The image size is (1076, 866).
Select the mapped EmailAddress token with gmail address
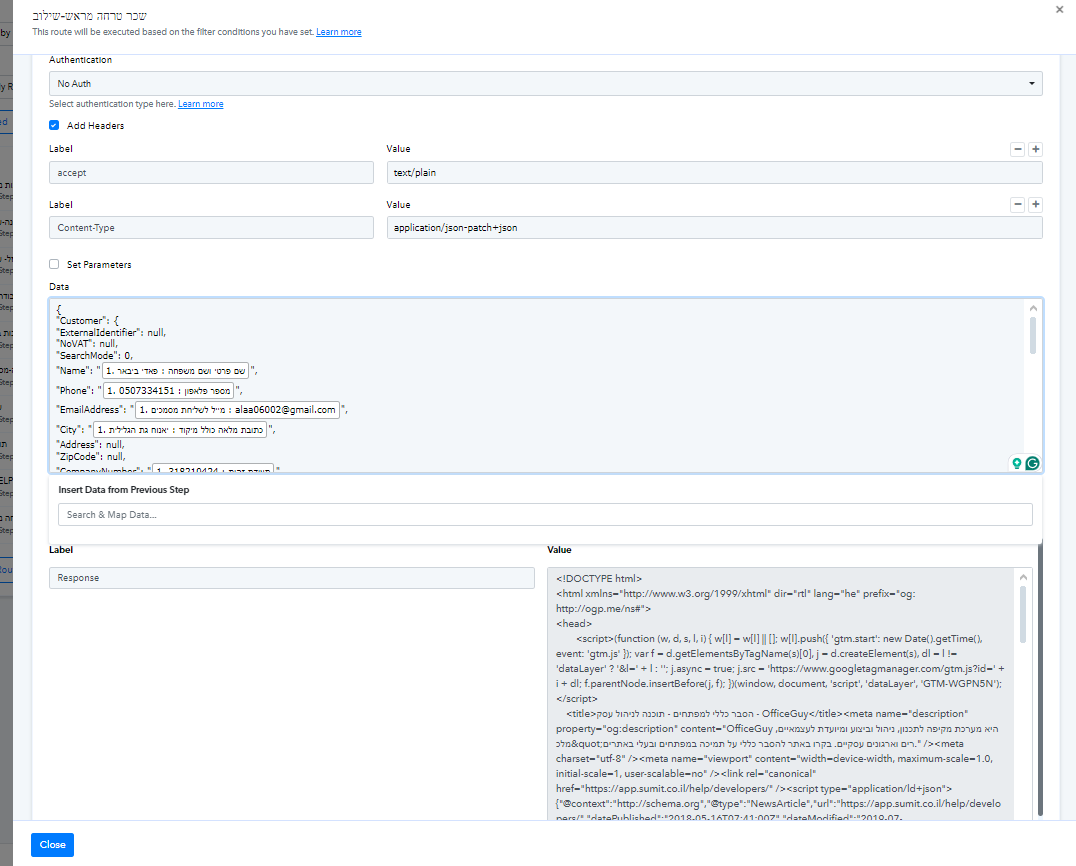[237, 410]
